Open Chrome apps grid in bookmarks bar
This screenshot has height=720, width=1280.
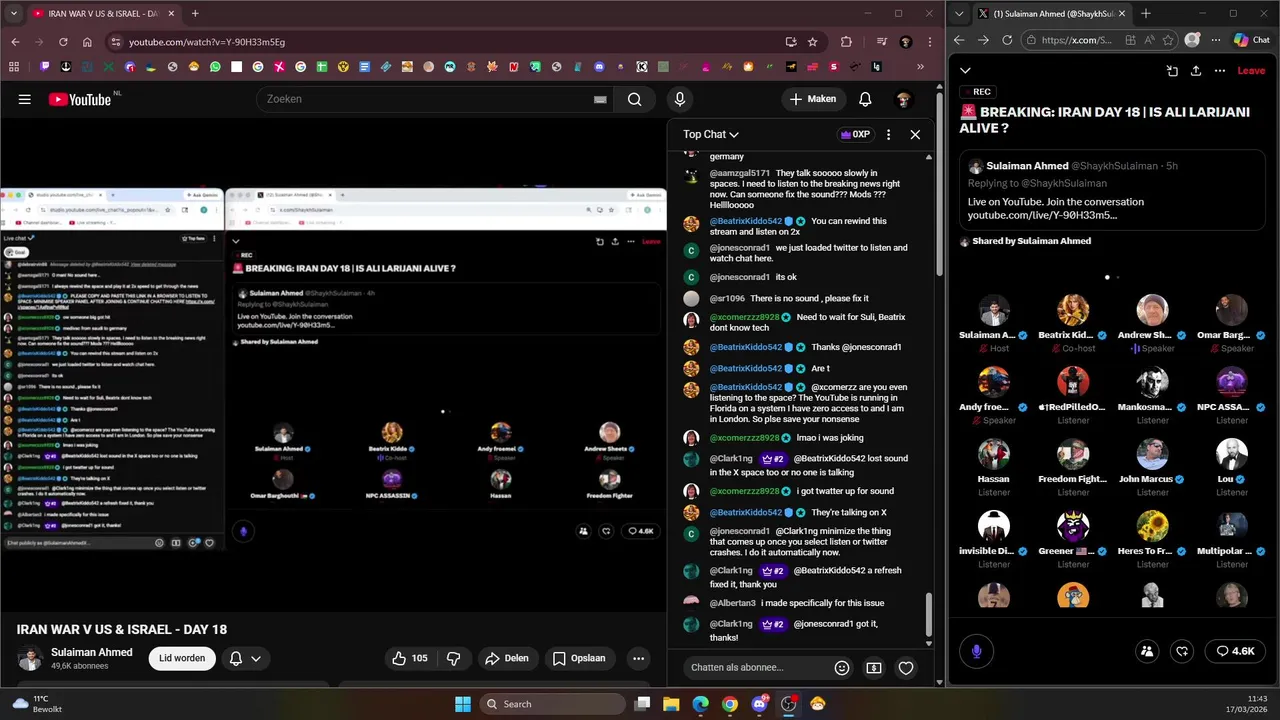pos(14,67)
